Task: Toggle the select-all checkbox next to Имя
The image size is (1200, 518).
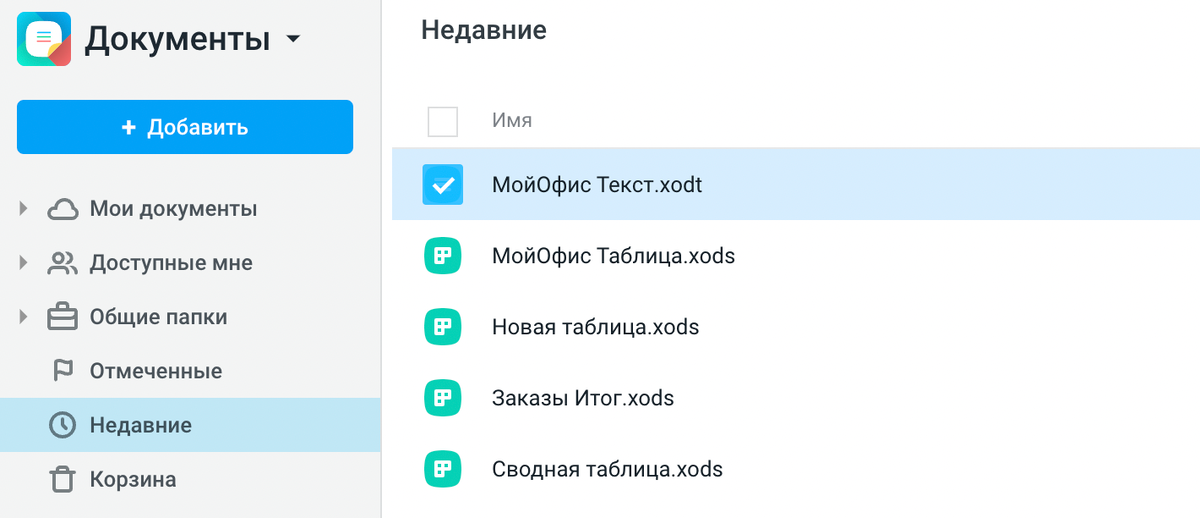Action: click(x=442, y=121)
